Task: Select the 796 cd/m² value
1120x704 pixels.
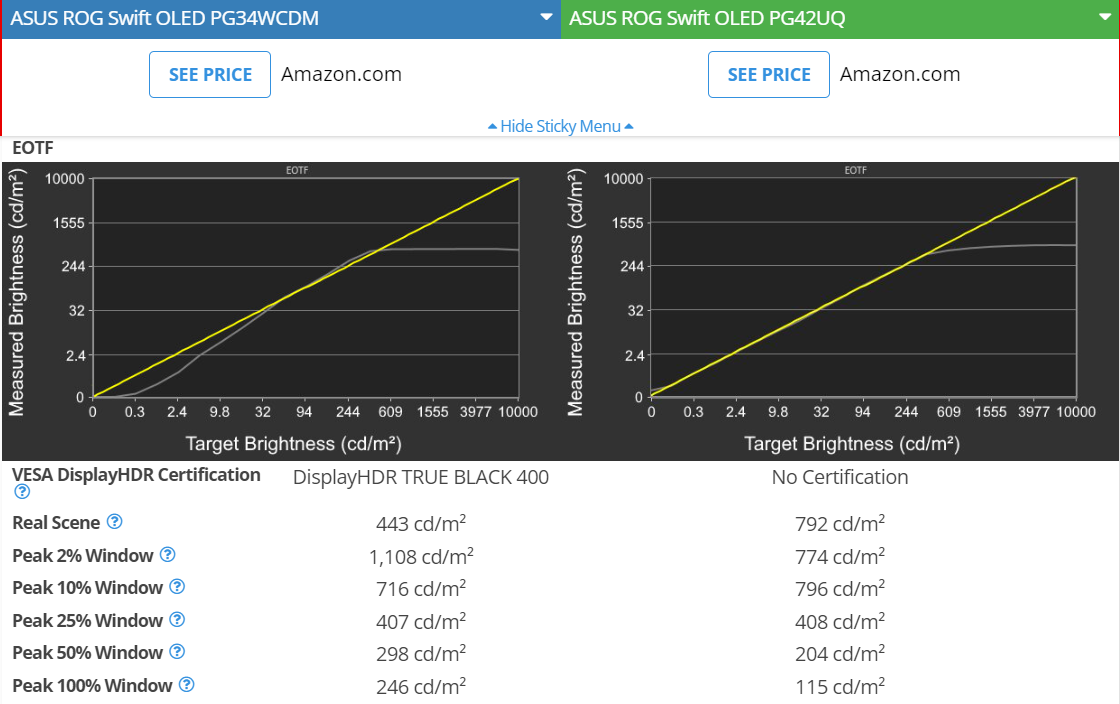Action: pos(840,588)
